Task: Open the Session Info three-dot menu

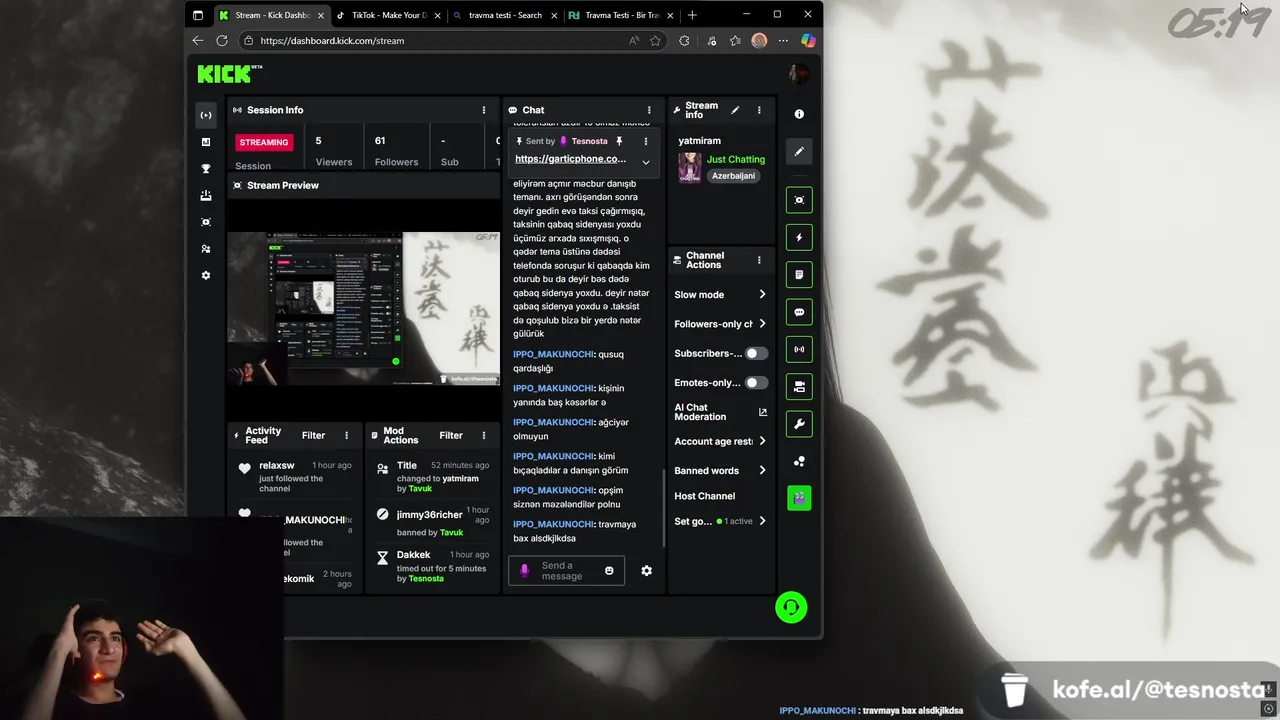Action: click(x=484, y=110)
